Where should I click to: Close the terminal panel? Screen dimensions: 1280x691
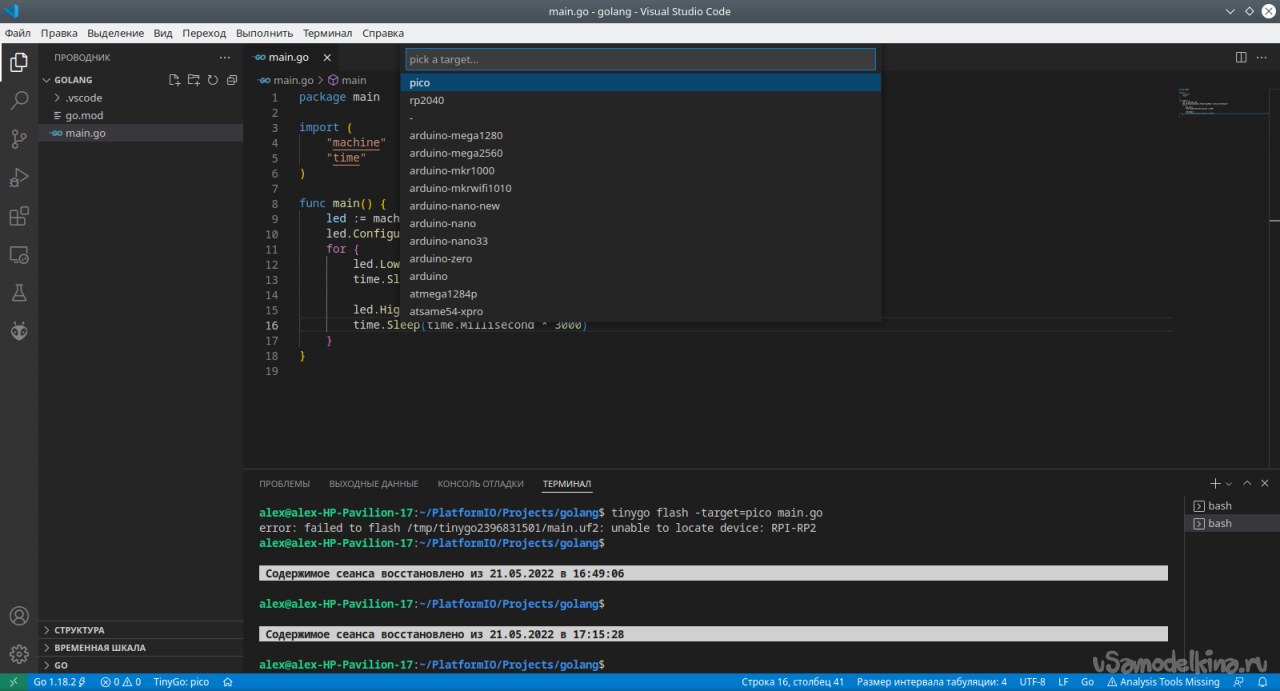point(1266,484)
